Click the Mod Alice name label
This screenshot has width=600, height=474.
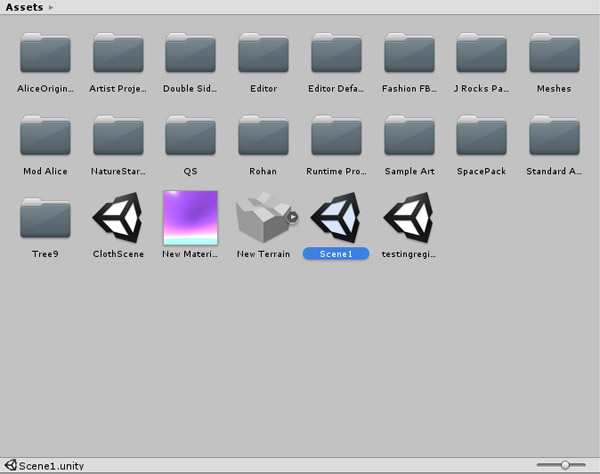point(45,171)
